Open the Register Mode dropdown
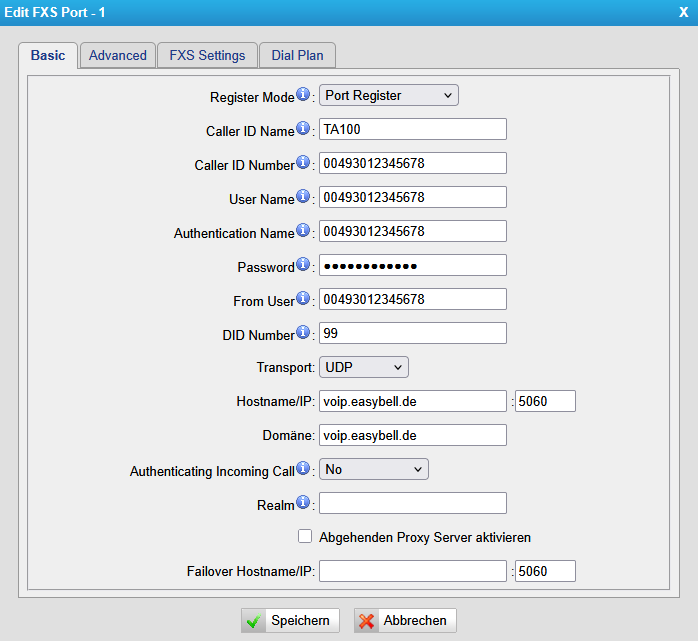698x641 pixels. 388,96
